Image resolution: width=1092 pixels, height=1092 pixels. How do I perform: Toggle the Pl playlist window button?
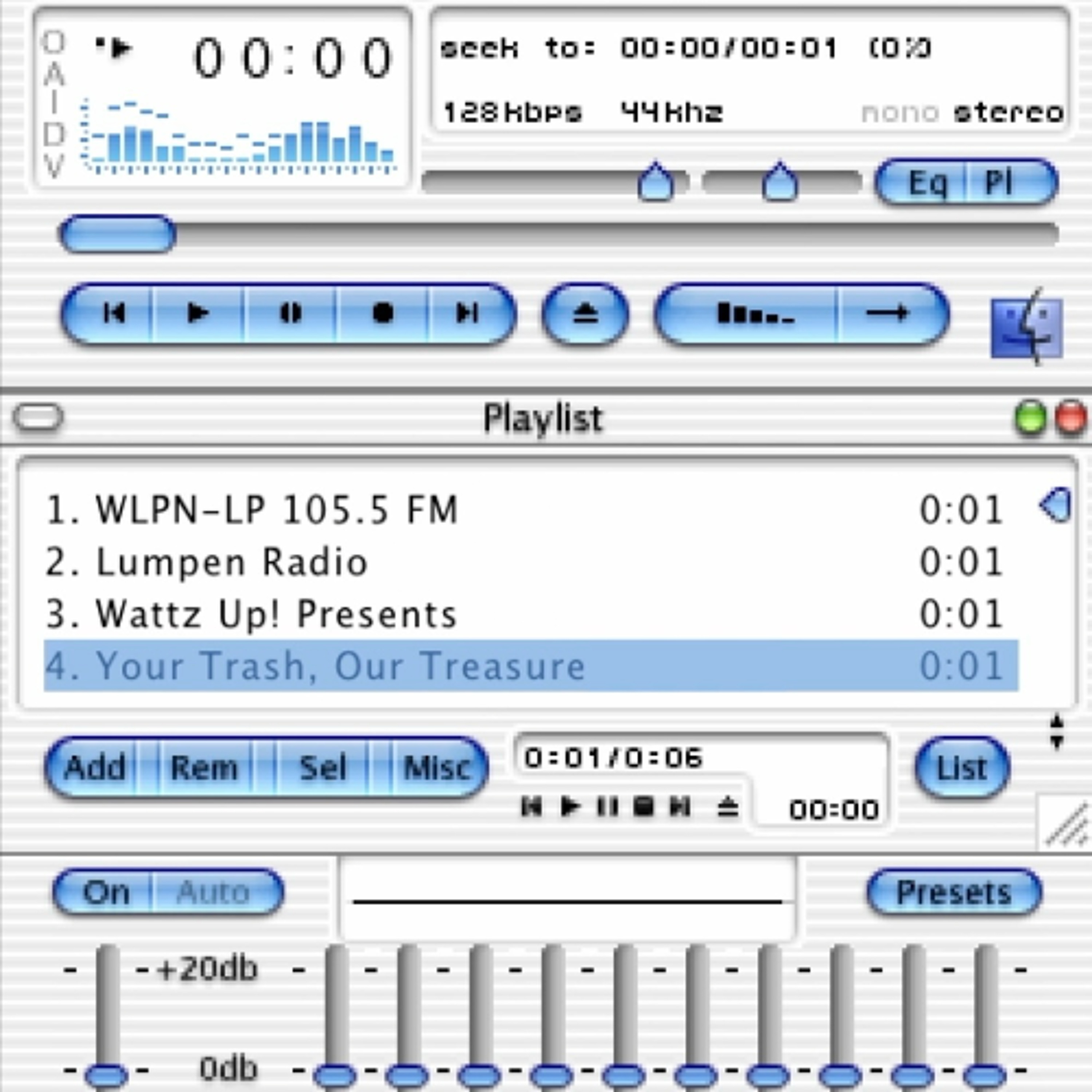tap(1011, 183)
